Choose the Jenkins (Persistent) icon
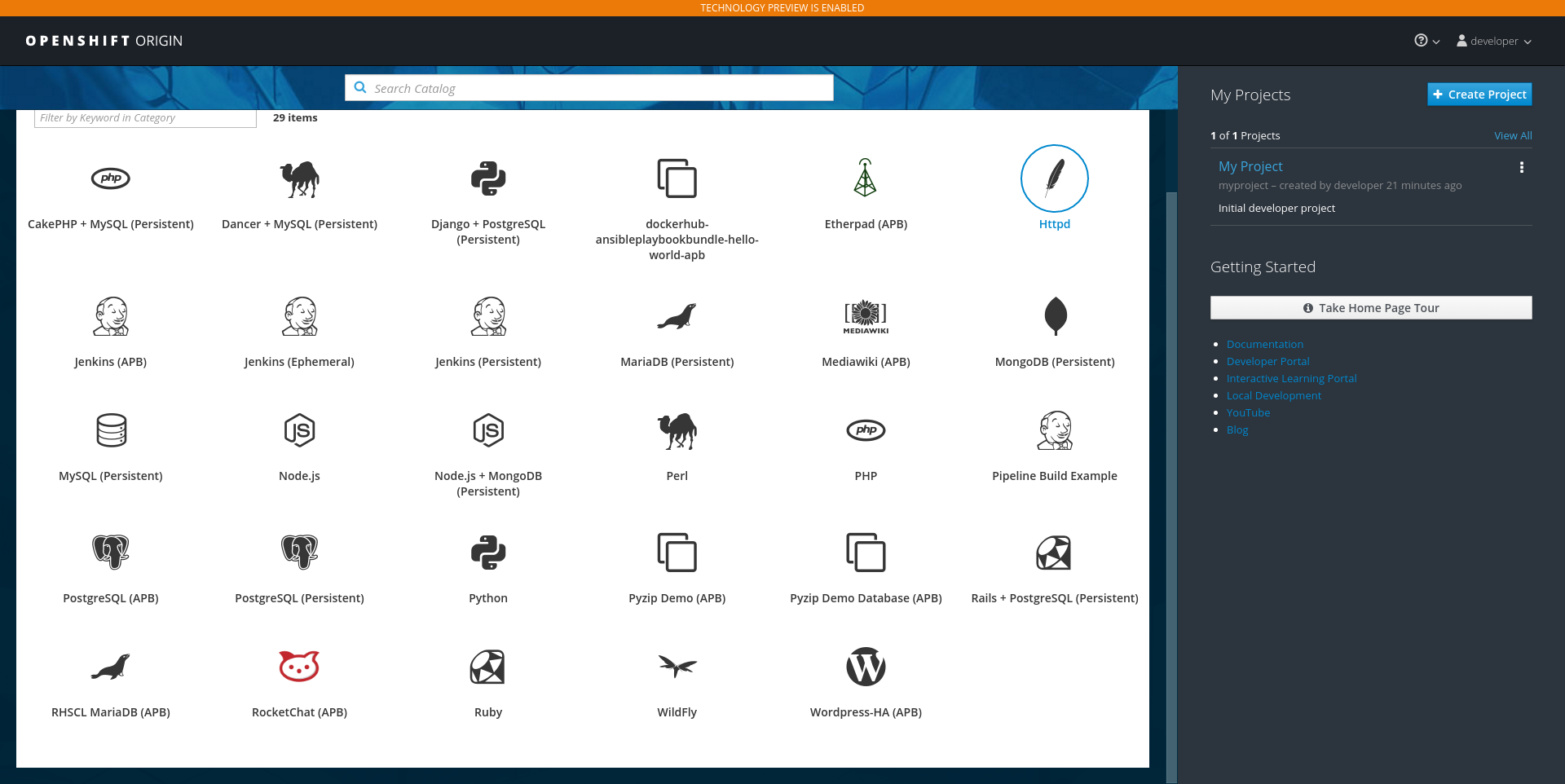 click(x=488, y=316)
